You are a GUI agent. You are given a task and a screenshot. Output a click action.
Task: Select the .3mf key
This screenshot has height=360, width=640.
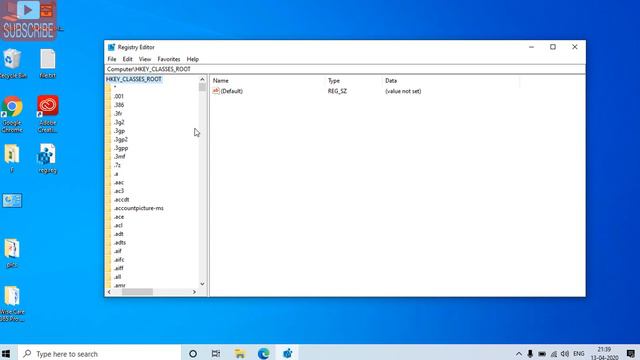pyautogui.click(x=120, y=156)
